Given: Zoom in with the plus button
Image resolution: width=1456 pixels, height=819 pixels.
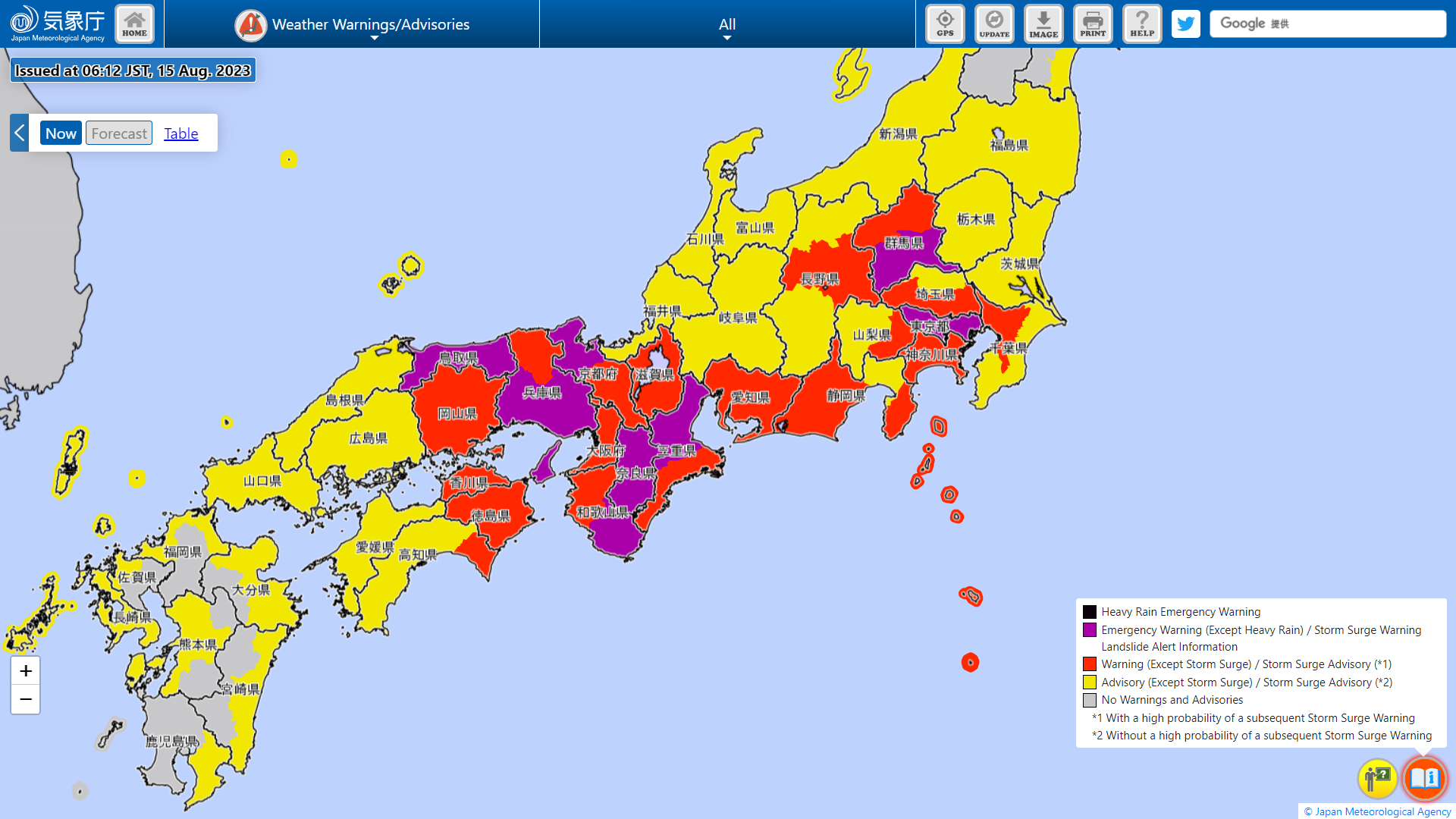Looking at the screenshot, I should pyautogui.click(x=26, y=671).
